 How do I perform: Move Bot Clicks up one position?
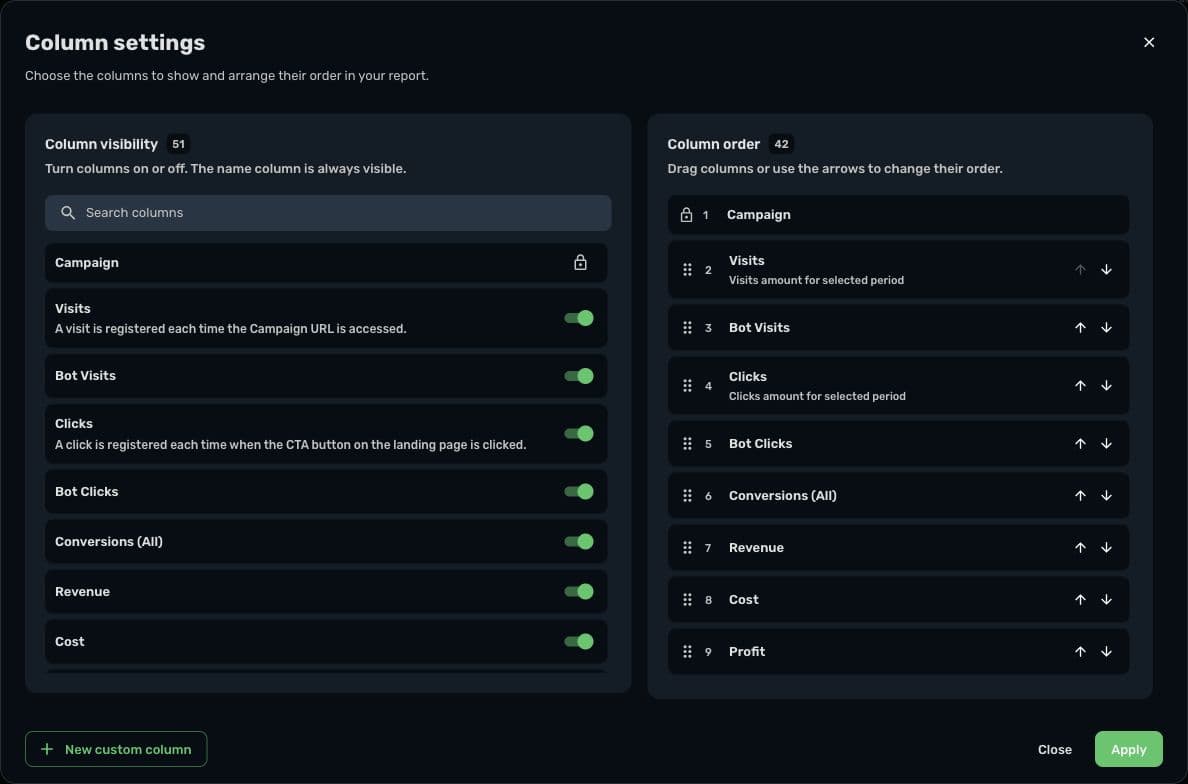pyautogui.click(x=1080, y=444)
